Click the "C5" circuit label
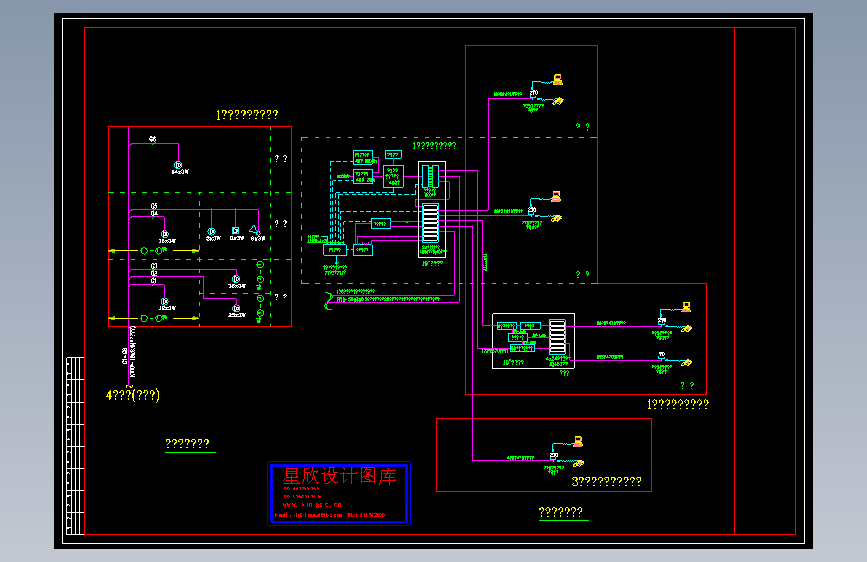 pos(154,206)
